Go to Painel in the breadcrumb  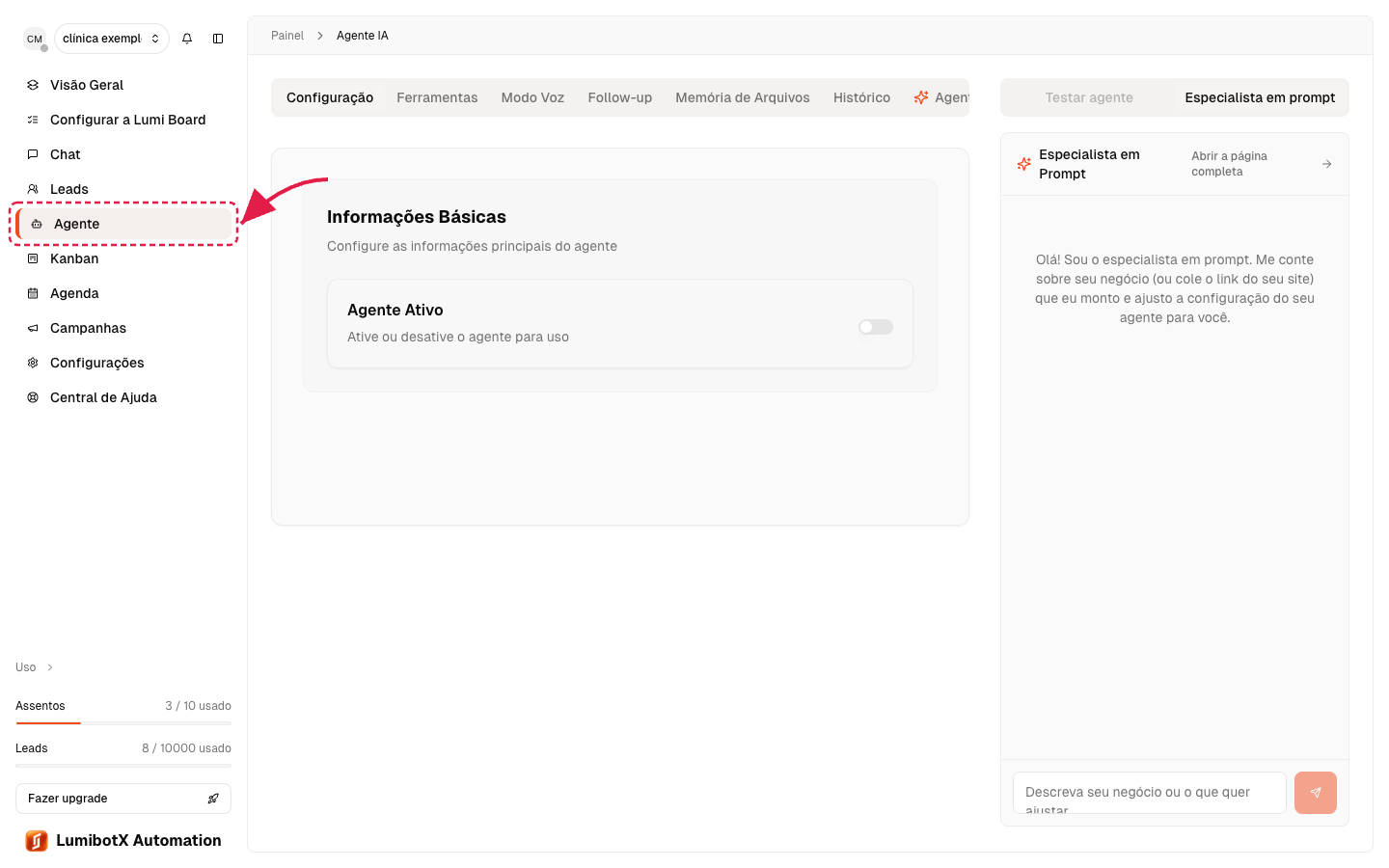click(x=287, y=36)
